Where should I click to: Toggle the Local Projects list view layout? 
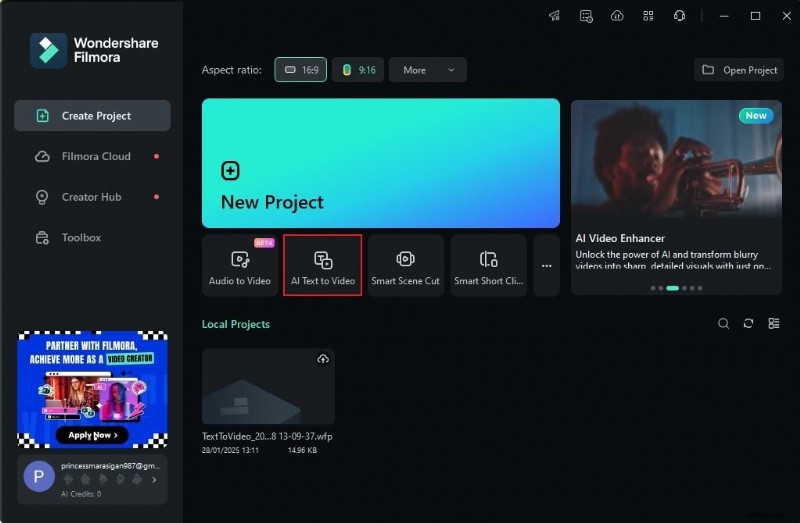(x=774, y=324)
